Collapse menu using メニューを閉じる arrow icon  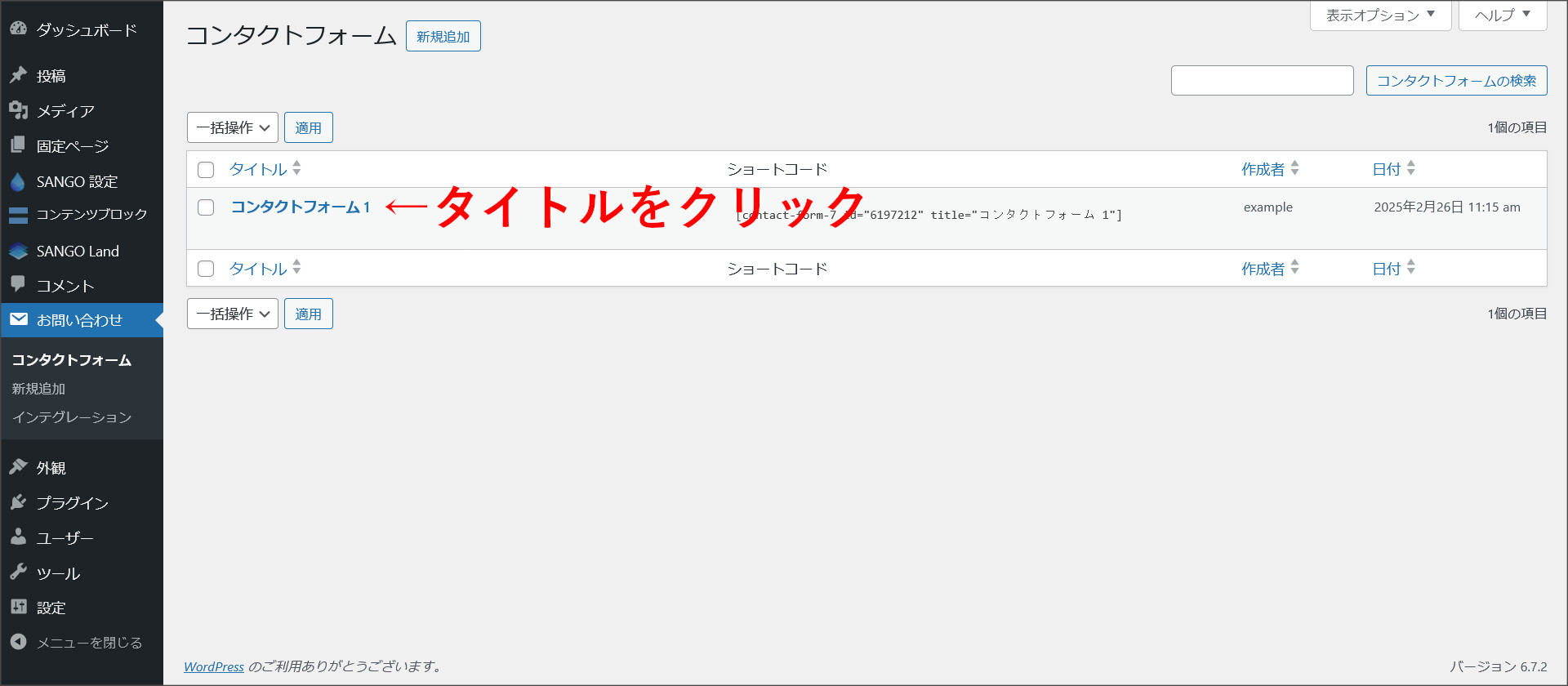pos(18,642)
